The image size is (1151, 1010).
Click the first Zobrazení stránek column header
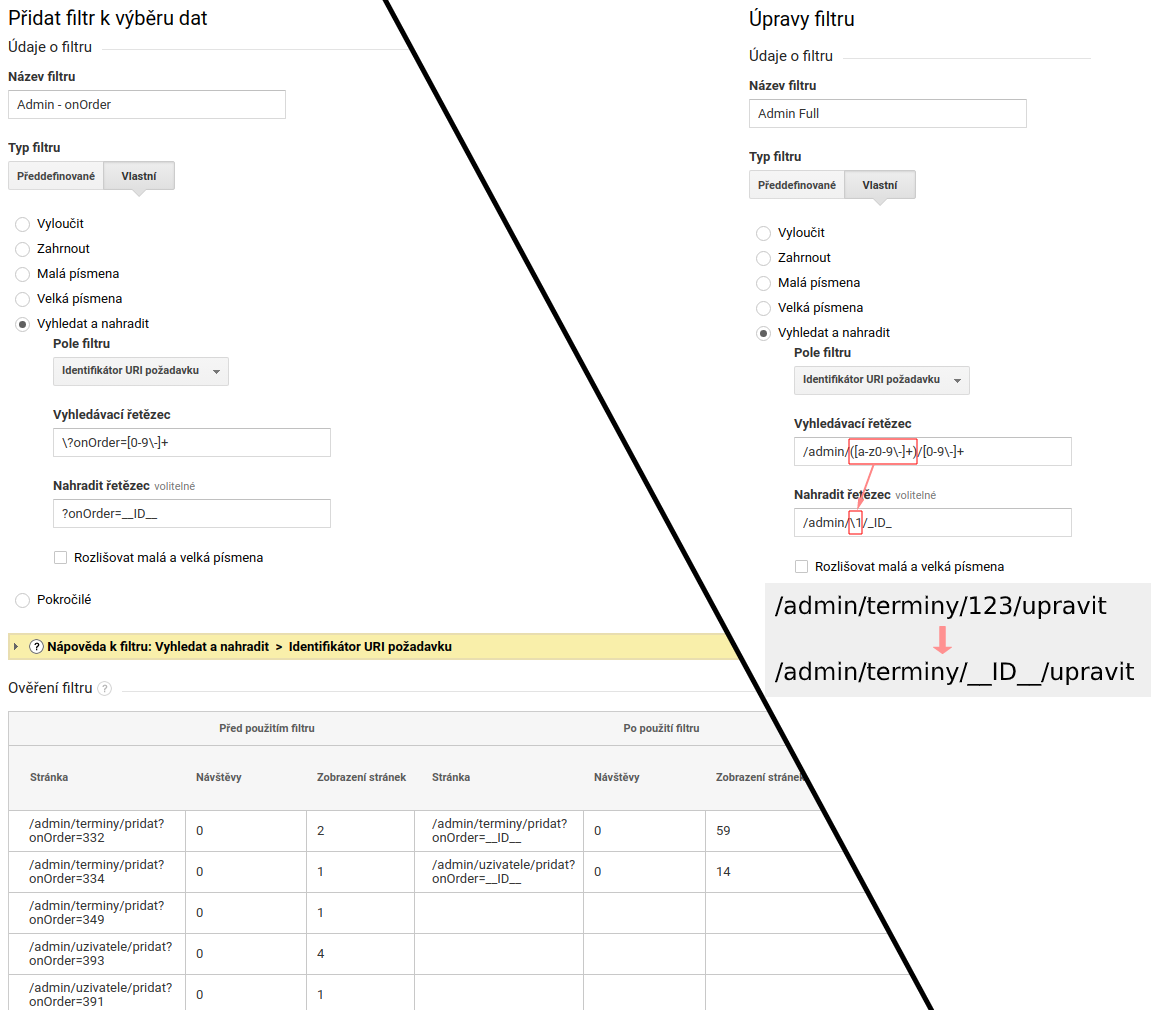[361, 777]
